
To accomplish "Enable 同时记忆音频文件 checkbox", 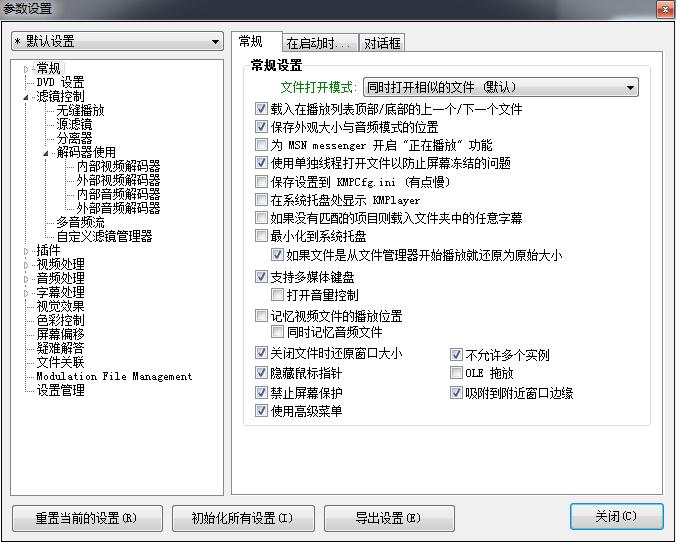I will pos(277,332).
